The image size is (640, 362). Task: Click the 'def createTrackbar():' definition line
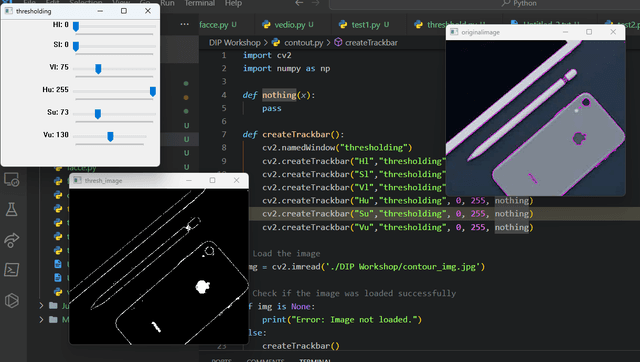(x=293, y=134)
